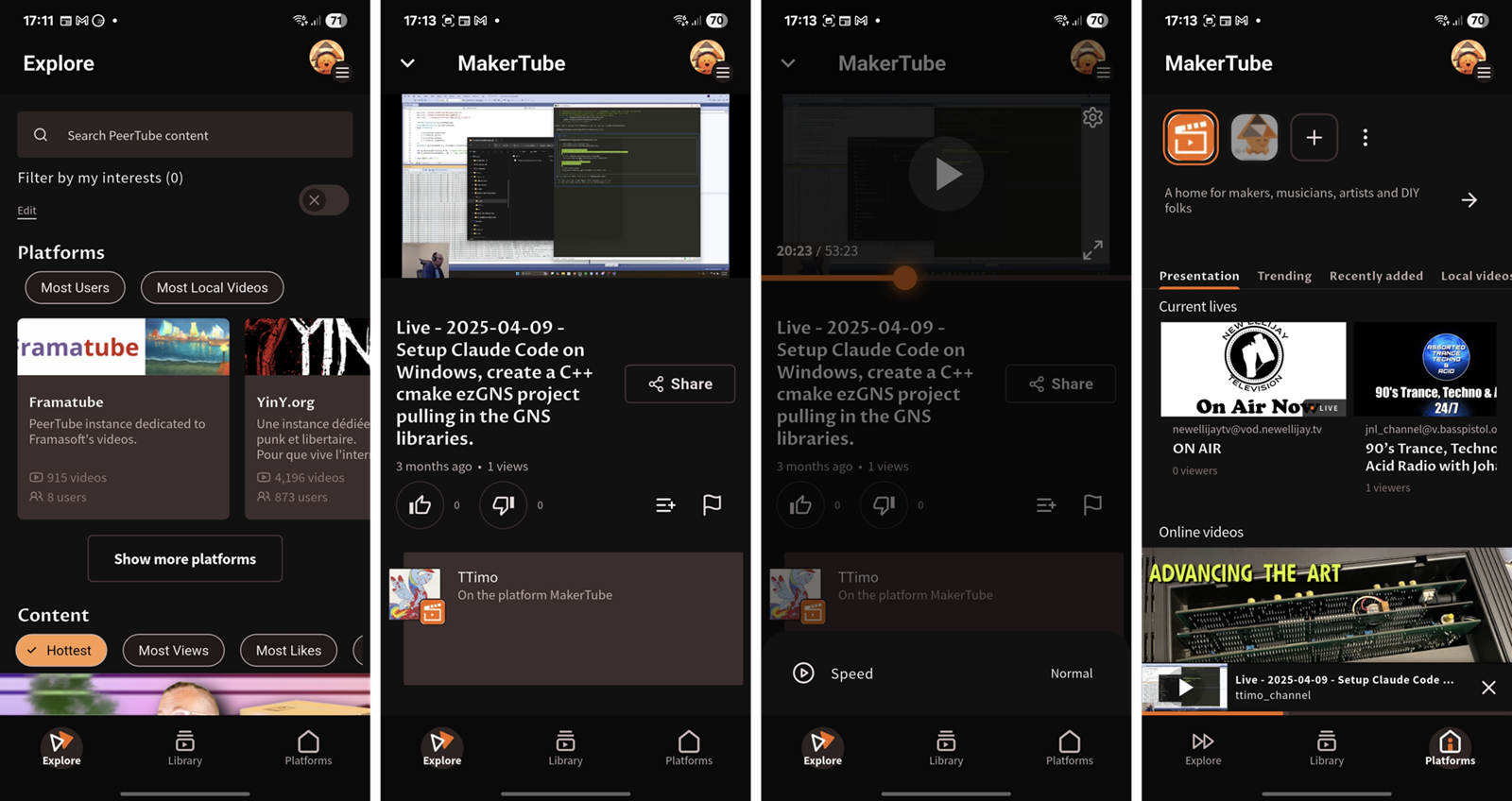Open avatar menu above the platform add button
Image resolution: width=1512 pixels, height=801 pixels.
coord(1471,60)
